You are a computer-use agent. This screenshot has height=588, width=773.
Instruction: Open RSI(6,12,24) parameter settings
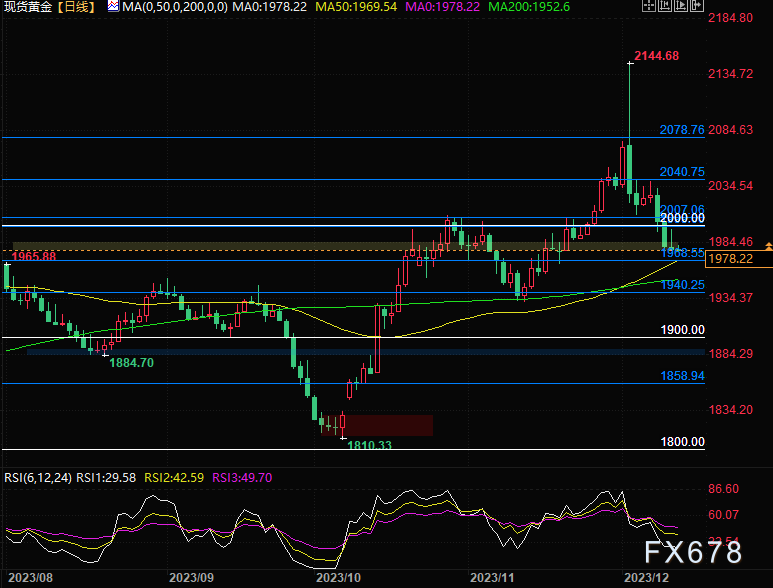click(38, 477)
